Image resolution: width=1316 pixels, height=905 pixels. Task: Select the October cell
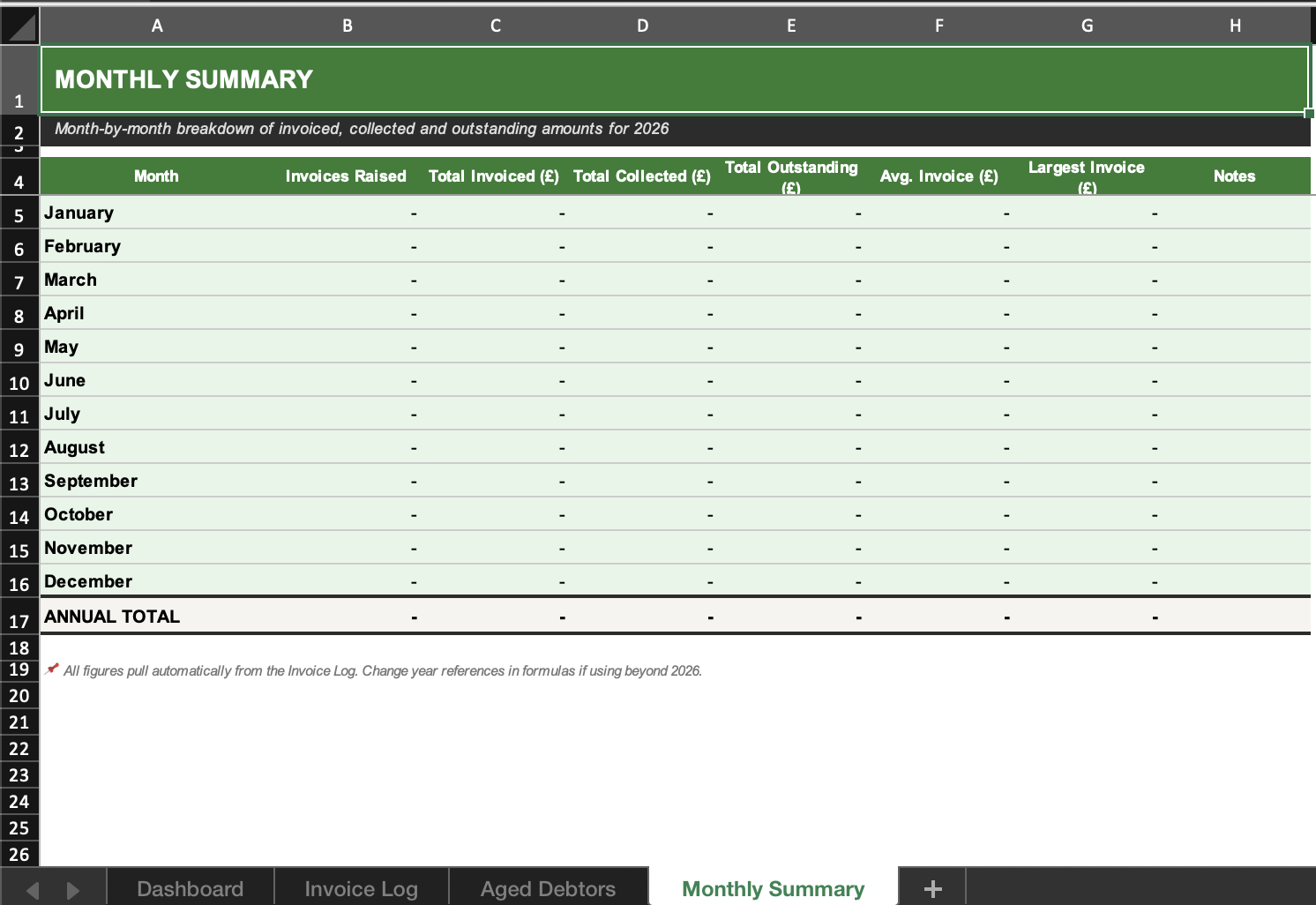pos(157,514)
